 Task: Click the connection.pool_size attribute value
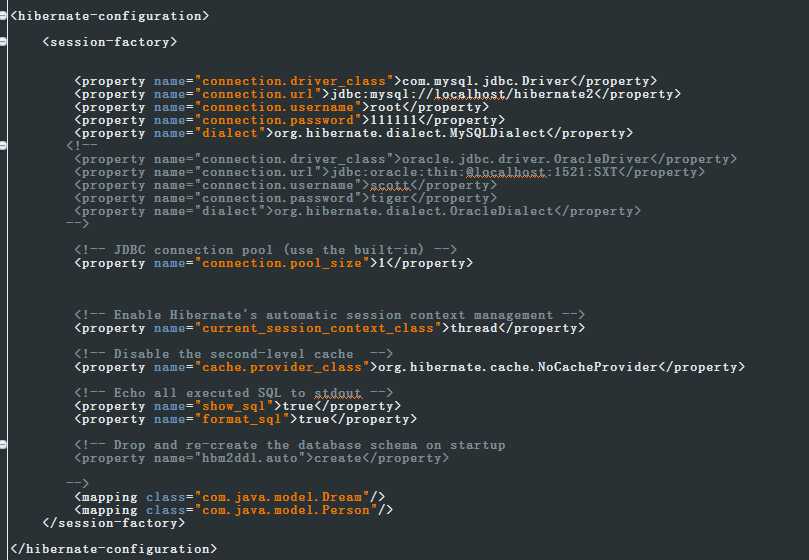click(x=282, y=263)
